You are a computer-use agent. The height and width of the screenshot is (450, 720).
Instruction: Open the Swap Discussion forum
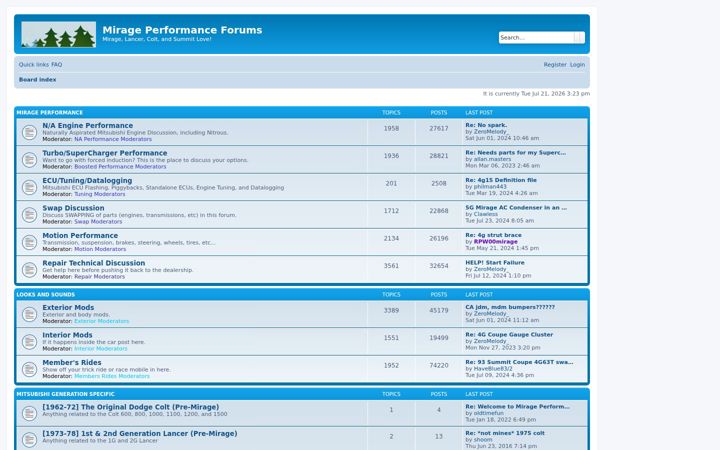click(73, 208)
